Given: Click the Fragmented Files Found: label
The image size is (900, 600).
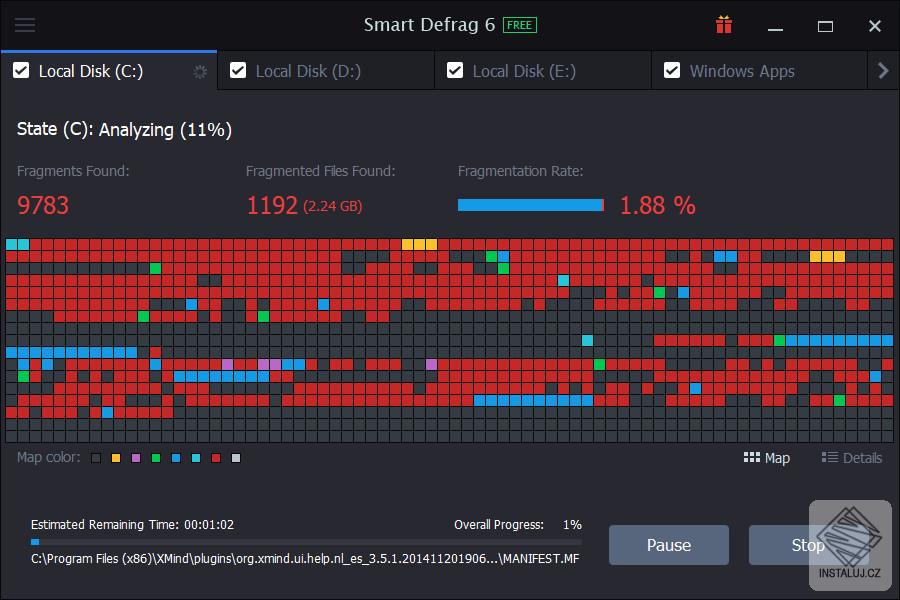Looking at the screenshot, I should (x=320, y=171).
